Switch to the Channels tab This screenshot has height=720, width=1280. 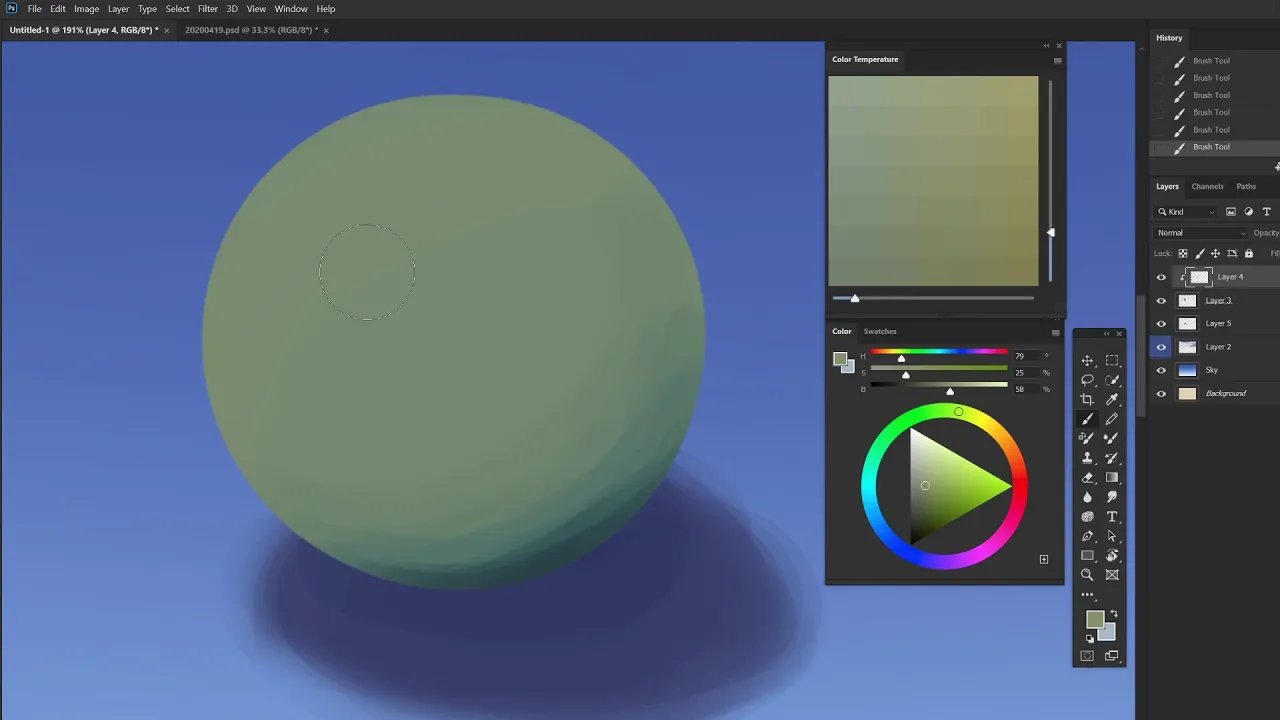pos(1207,186)
